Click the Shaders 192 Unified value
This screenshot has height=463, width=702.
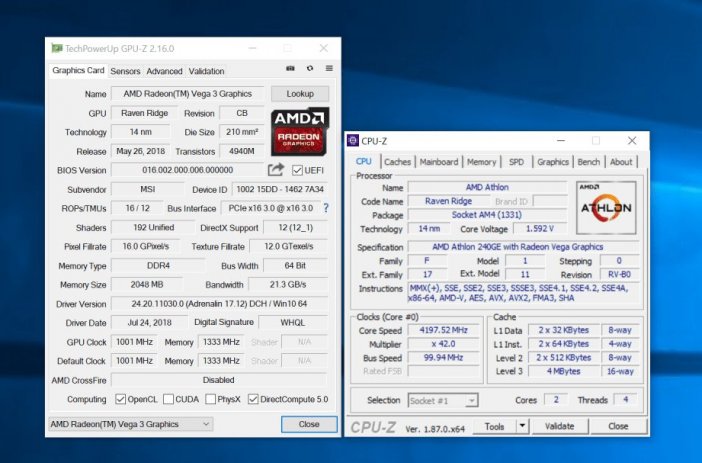click(x=153, y=227)
